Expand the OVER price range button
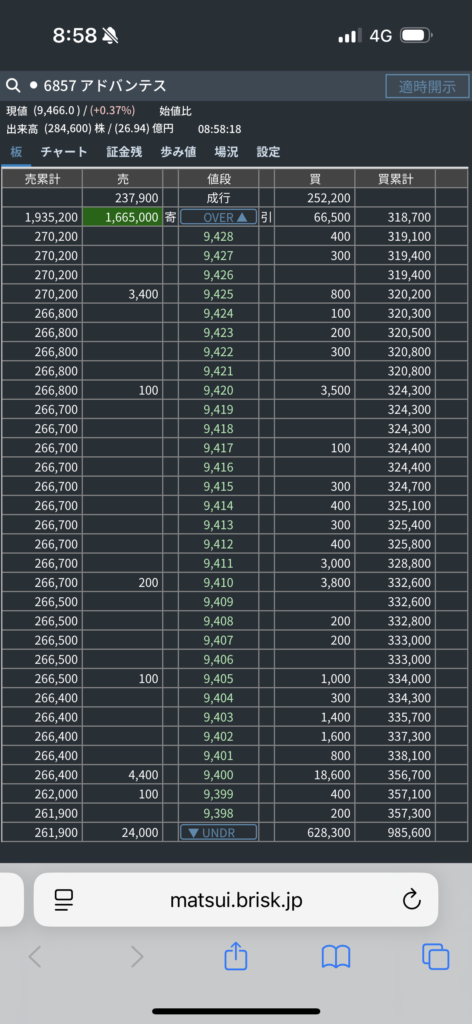 click(219, 217)
